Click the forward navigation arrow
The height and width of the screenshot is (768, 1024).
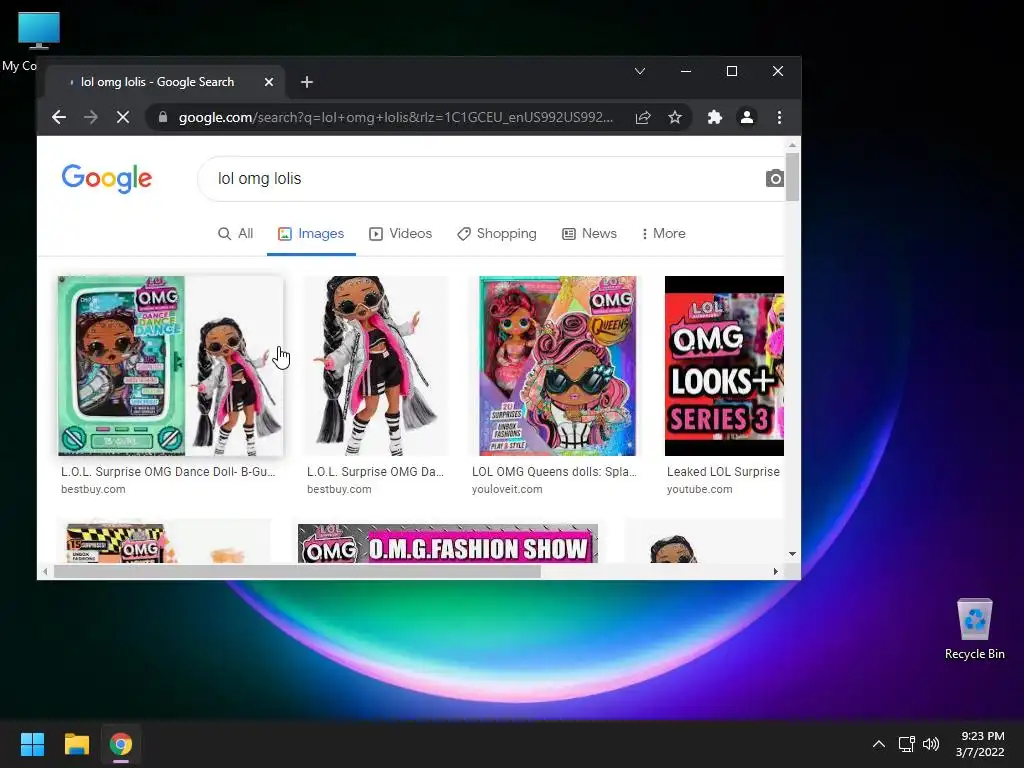point(91,118)
